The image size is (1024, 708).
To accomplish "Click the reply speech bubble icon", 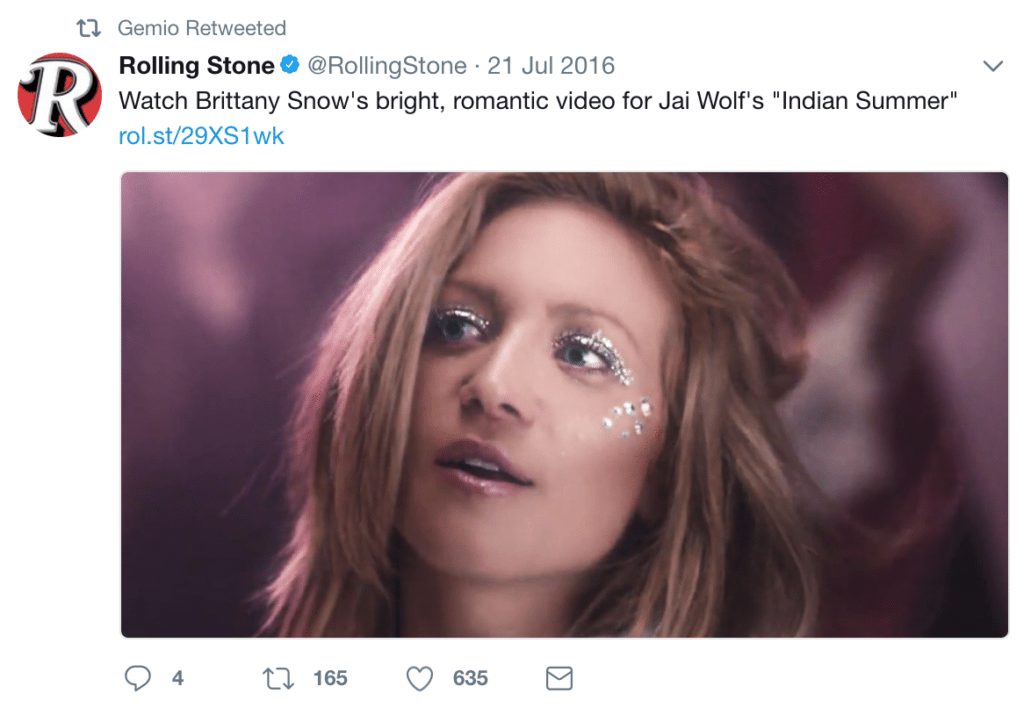I will [138, 678].
